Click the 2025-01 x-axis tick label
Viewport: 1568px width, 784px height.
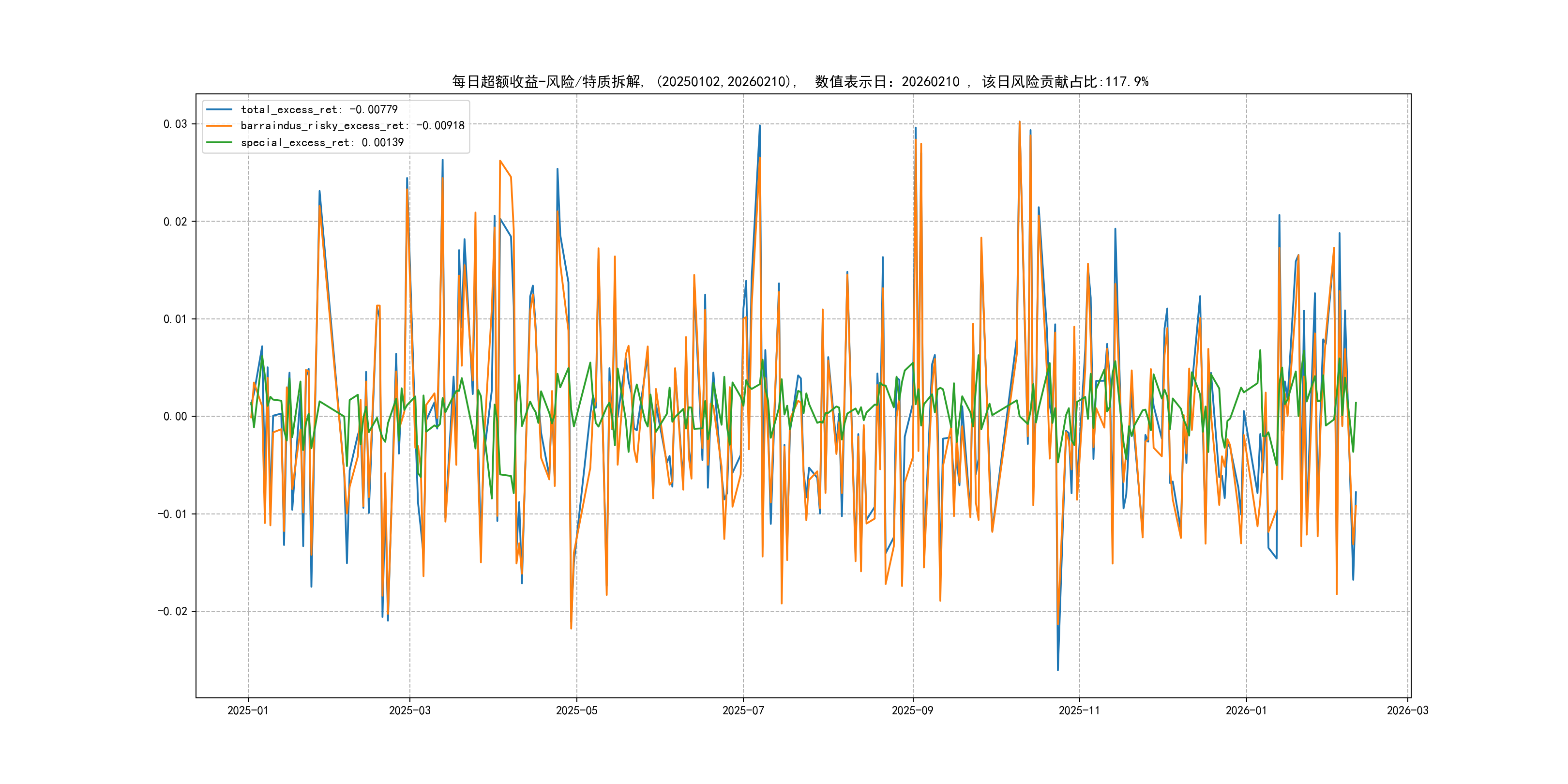click(248, 710)
